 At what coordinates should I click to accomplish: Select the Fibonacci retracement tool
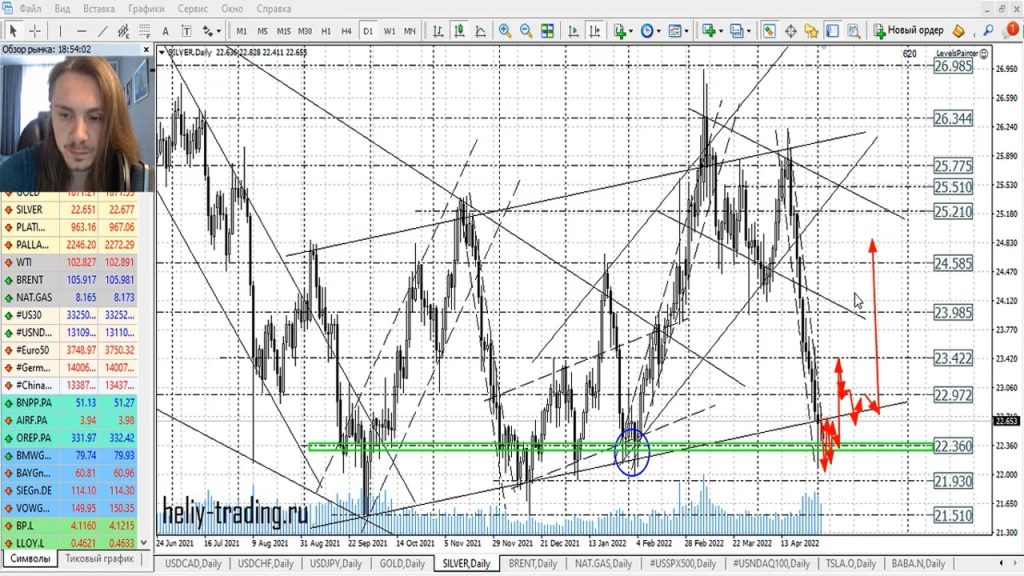tap(146, 31)
